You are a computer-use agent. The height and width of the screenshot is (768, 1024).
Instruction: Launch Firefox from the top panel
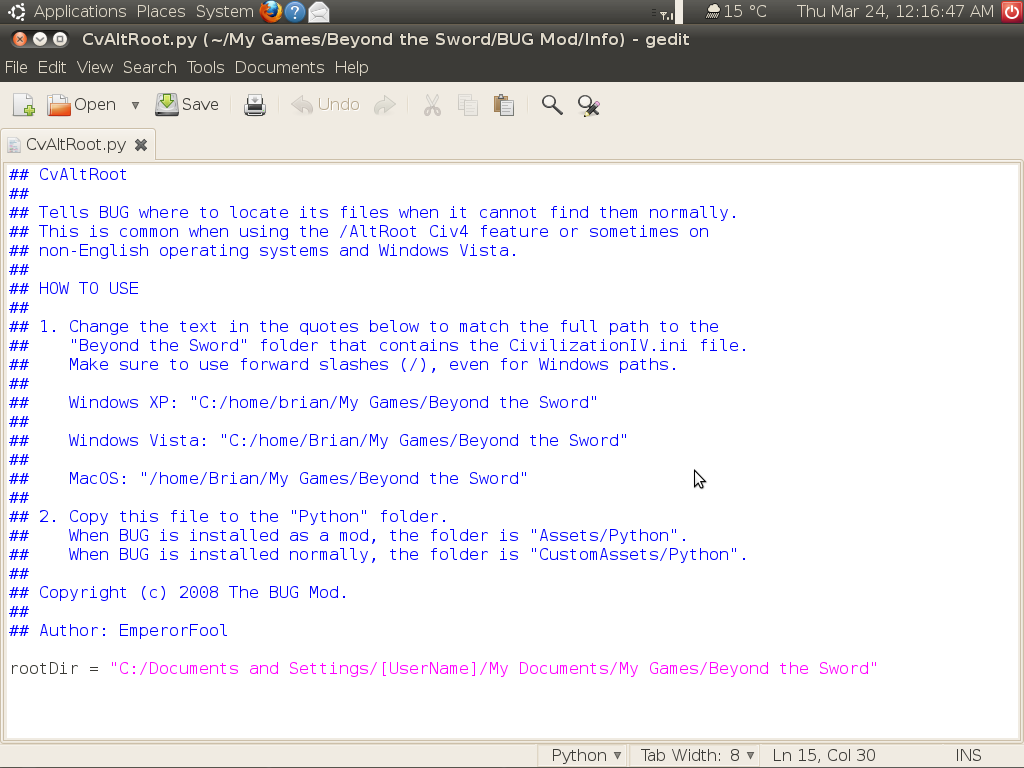pyautogui.click(x=270, y=11)
